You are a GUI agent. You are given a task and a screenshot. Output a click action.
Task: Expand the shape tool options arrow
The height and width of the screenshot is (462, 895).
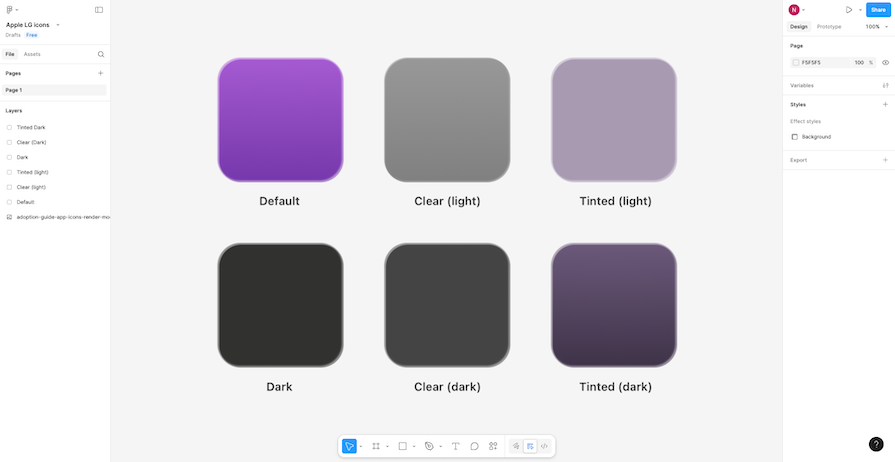tap(414, 447)
